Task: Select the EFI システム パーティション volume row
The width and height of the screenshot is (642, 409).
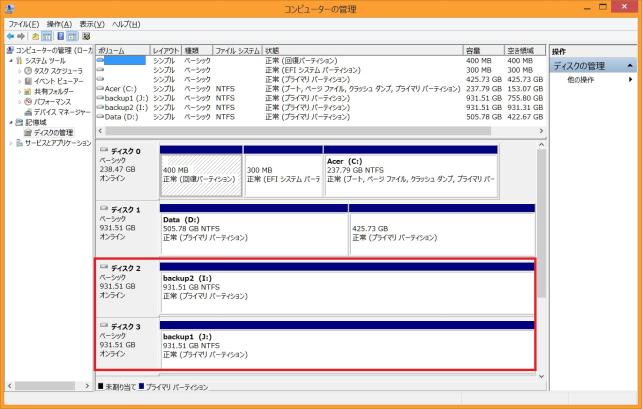Action: pyautogui.click(x=320, y=70)
